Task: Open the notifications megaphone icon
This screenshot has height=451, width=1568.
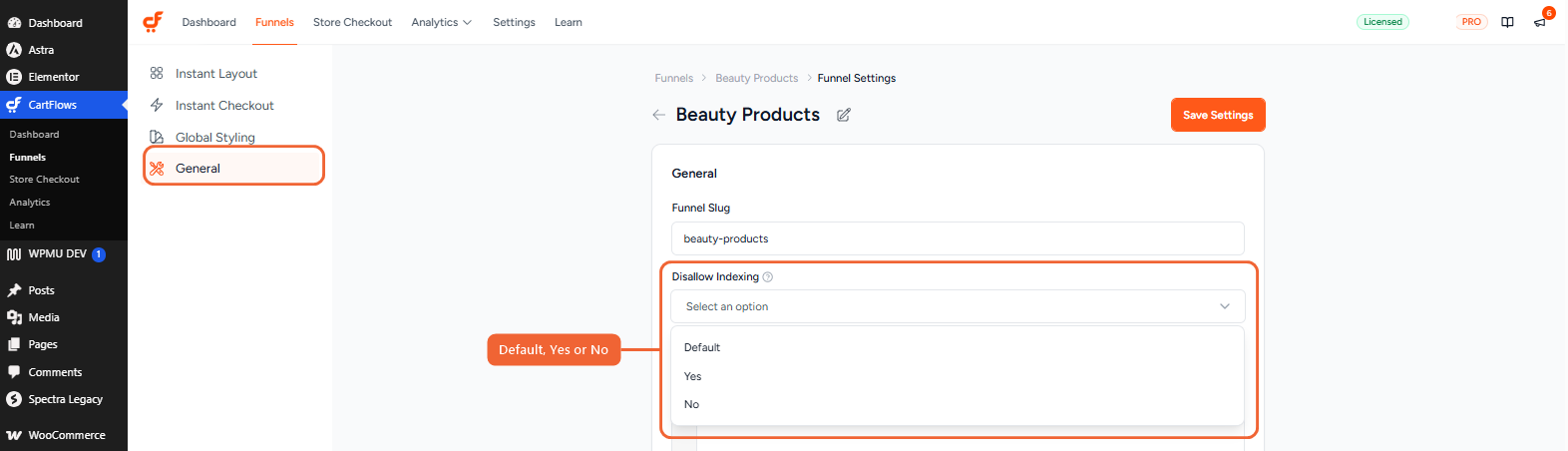Action: 1540,22
